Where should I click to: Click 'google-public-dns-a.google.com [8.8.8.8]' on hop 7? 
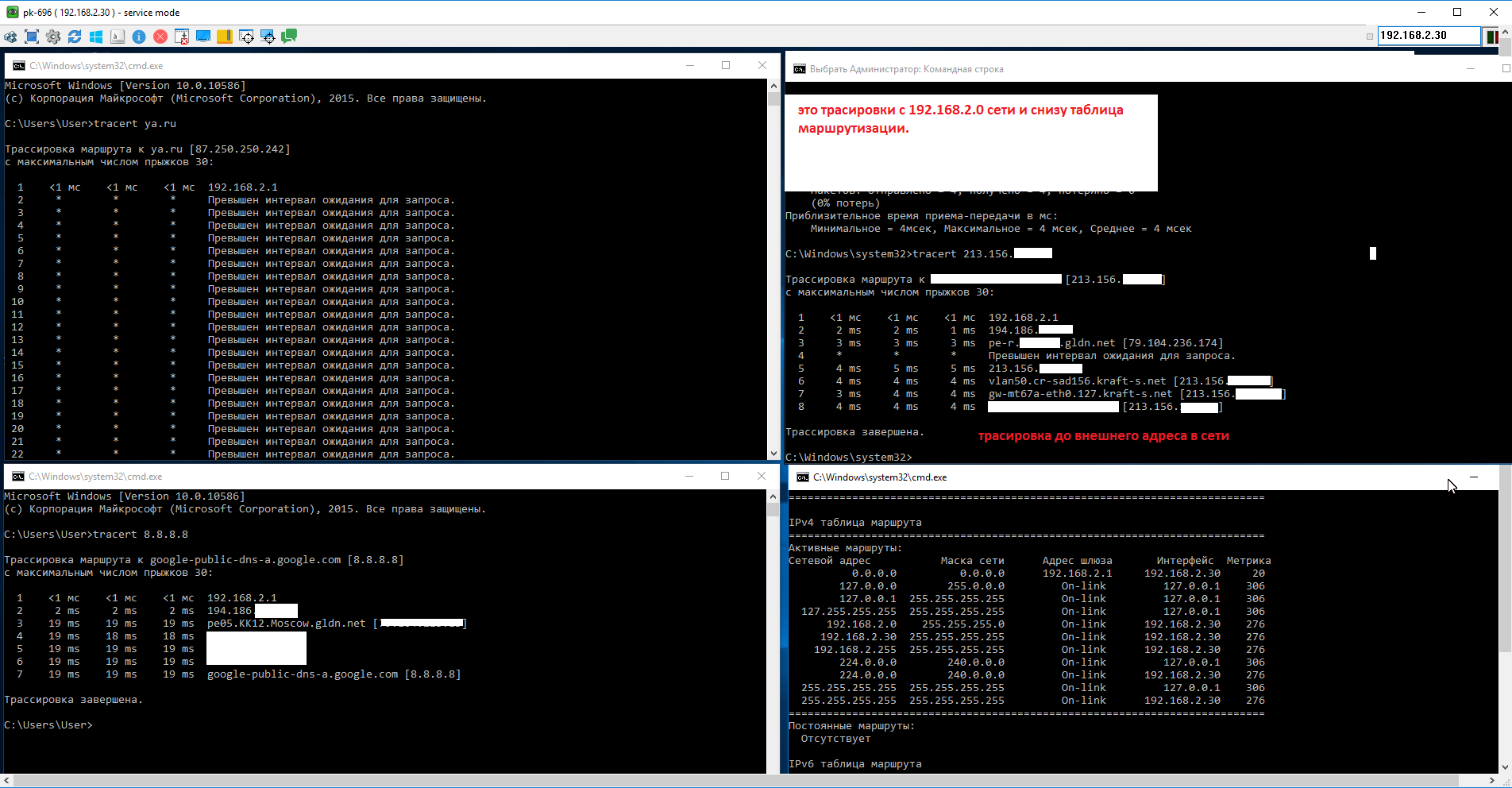334,674
